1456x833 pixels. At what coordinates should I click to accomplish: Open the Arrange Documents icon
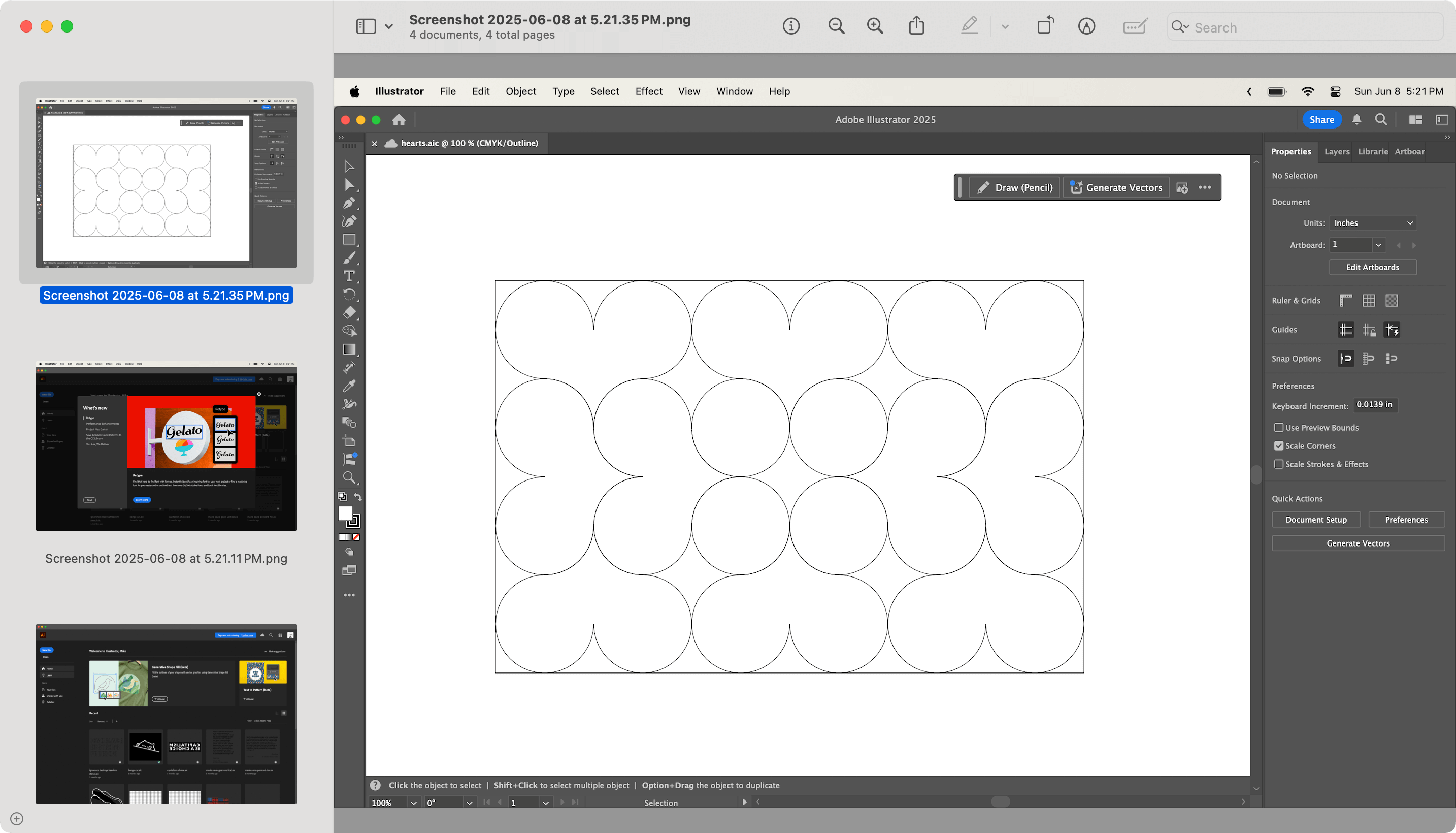pos(1415,119)
